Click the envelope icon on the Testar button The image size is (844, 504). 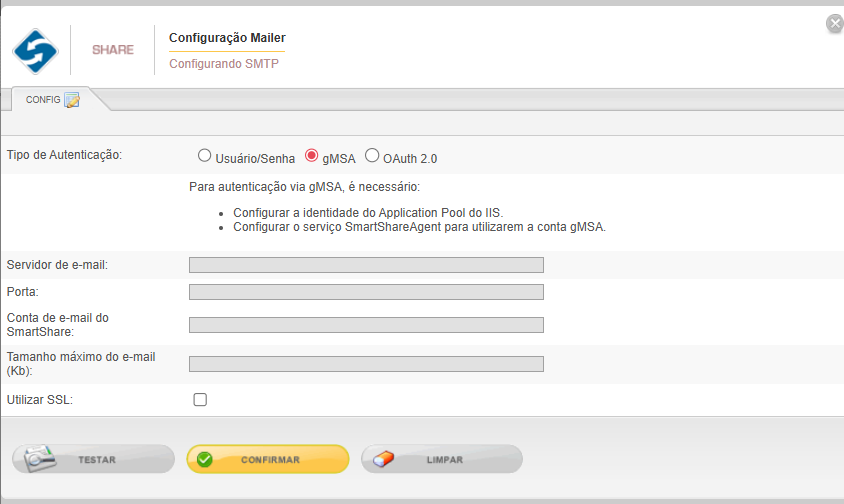(39, 460)
